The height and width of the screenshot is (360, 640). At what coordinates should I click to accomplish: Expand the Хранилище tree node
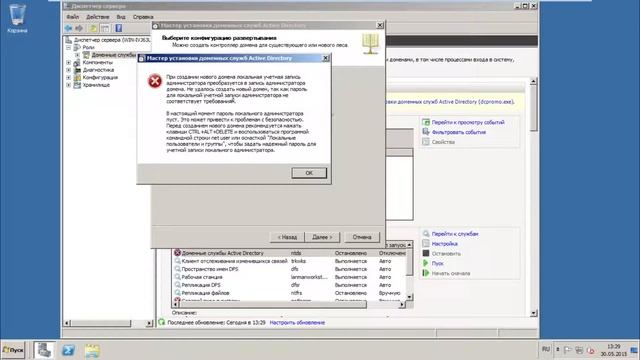click(69, 85)
